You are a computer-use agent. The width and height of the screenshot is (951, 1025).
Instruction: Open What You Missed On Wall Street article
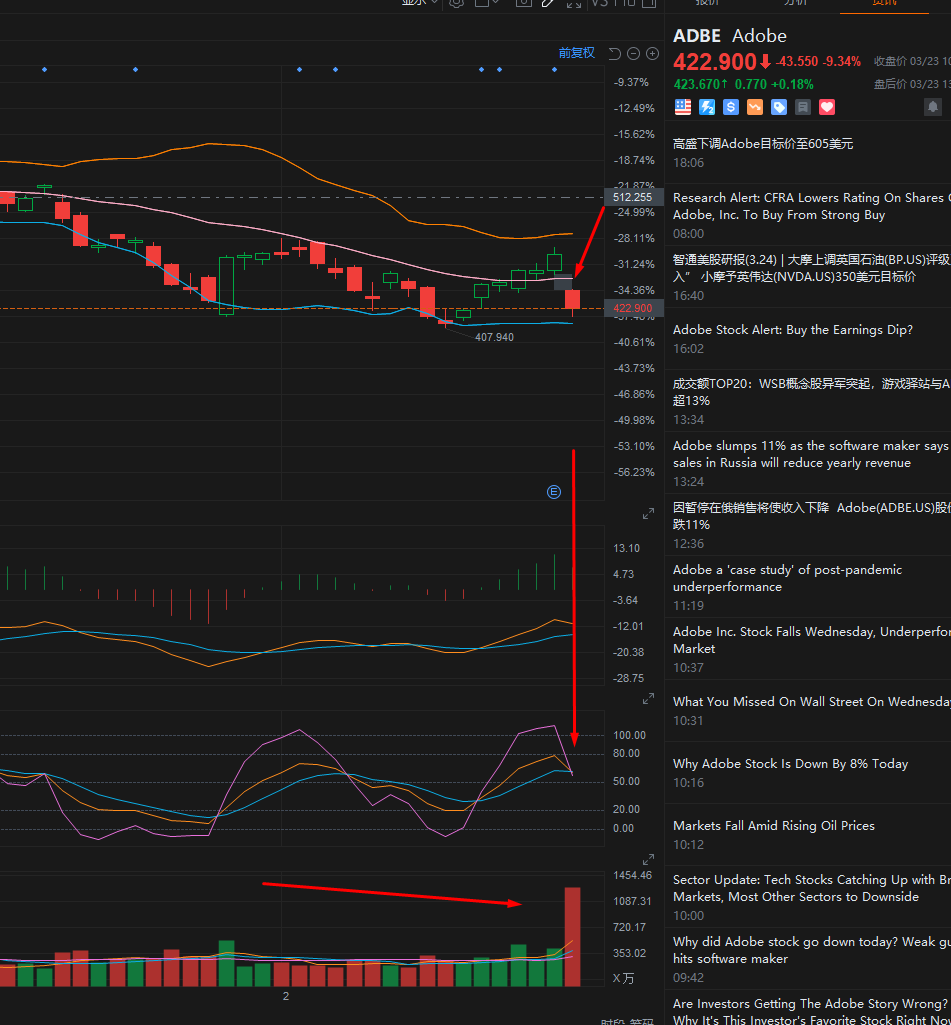tap(808, 711)
